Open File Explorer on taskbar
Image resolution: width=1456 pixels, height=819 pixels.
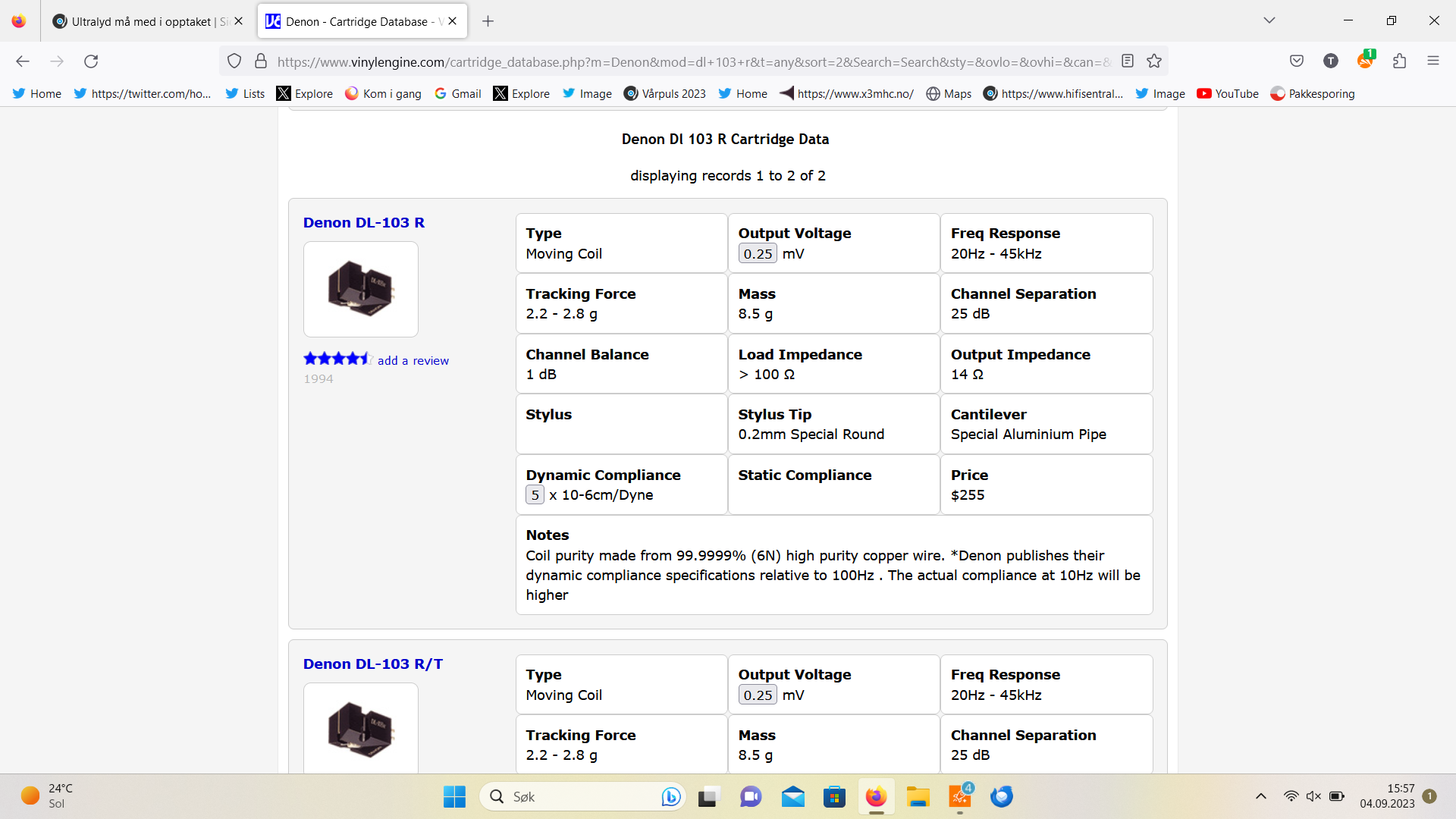(x=918, y=796)
